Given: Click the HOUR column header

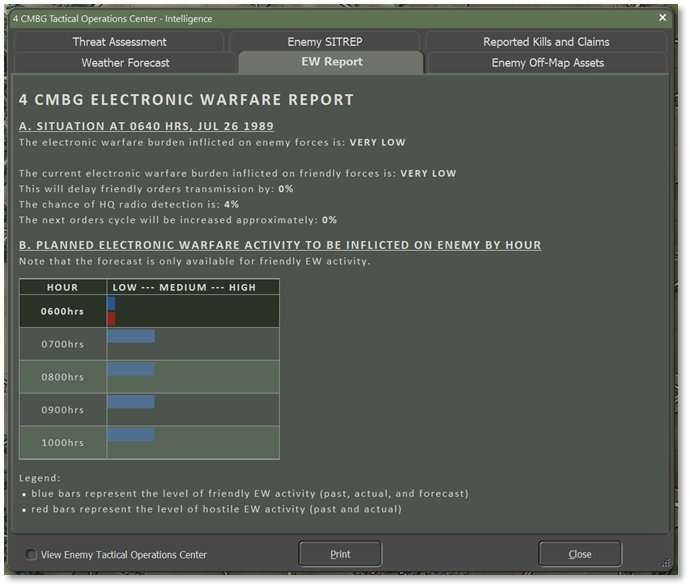Looking at the screenshot, I should point(62,287).
